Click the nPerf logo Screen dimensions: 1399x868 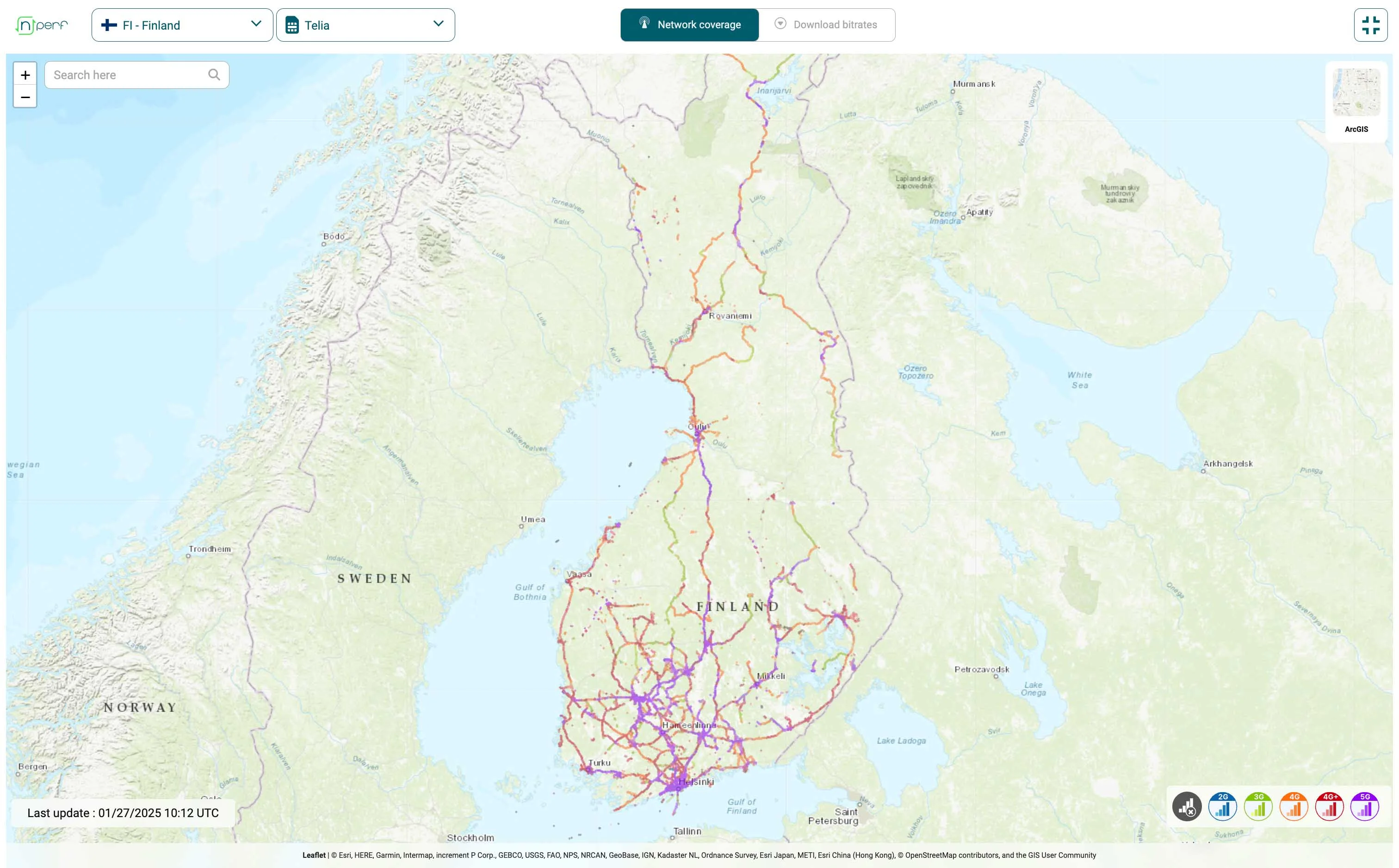[41, 25]
